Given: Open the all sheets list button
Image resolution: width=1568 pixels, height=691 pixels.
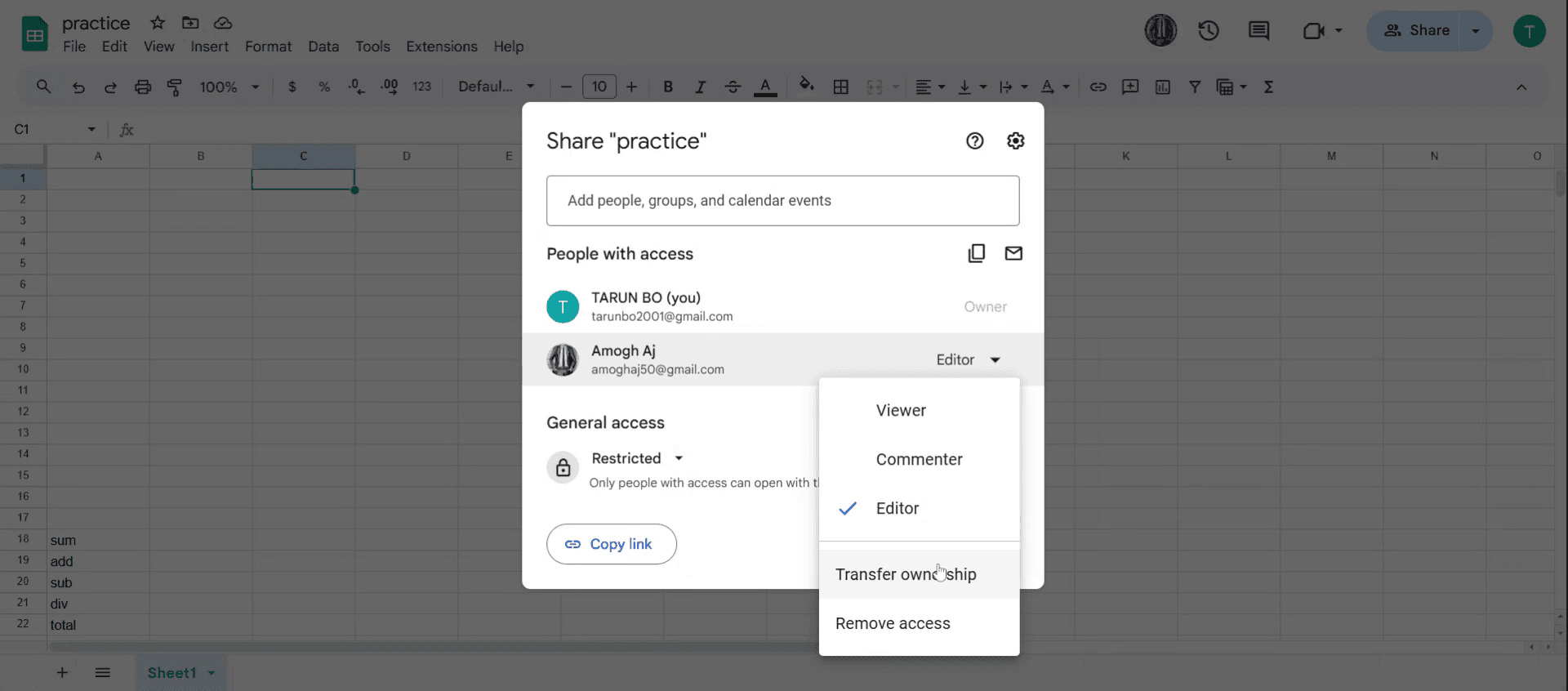Looking at the screenshot, I should 102,673.
